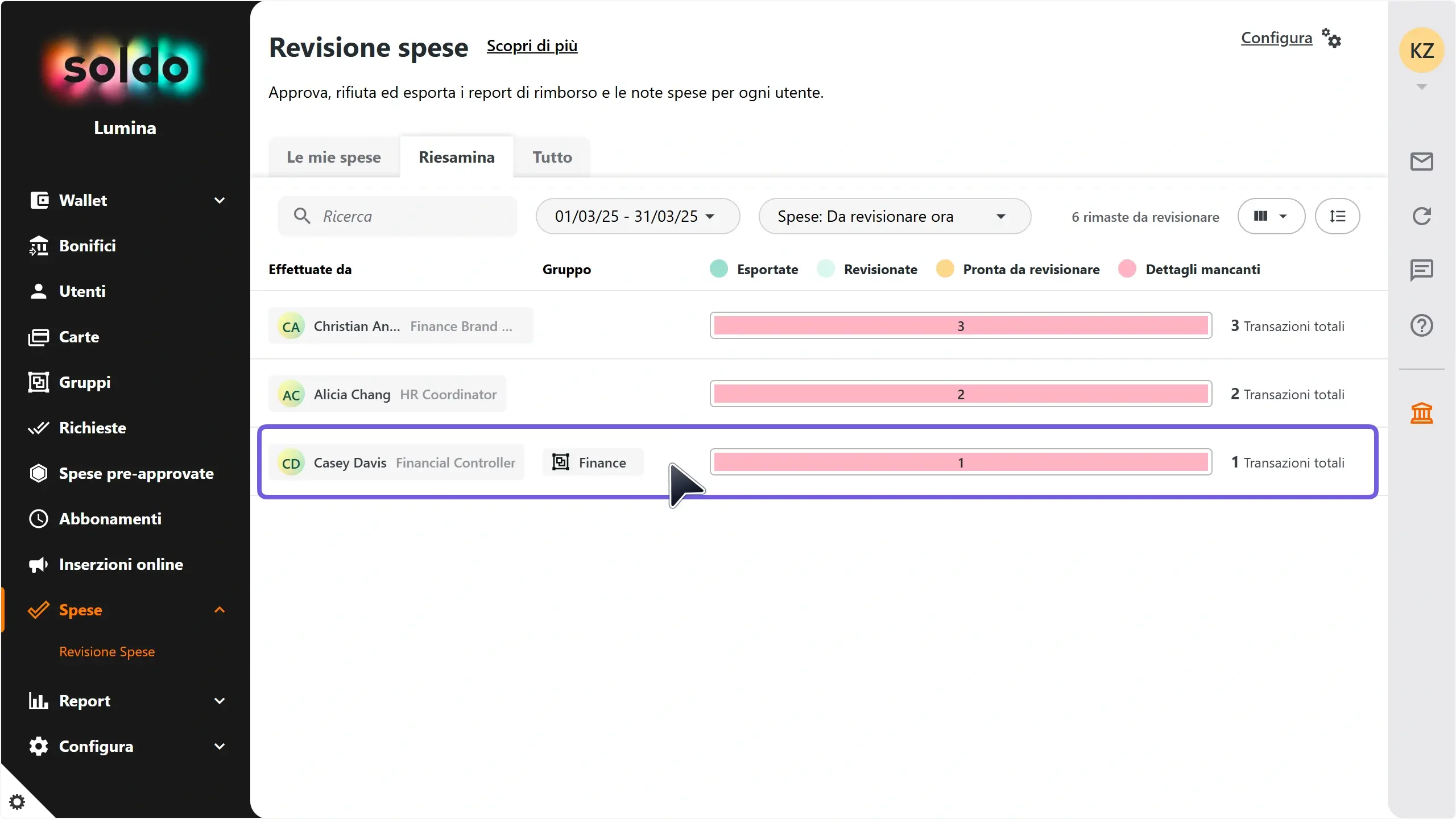
Task: Expand the Report chevron
Action: tap(220, 701)
